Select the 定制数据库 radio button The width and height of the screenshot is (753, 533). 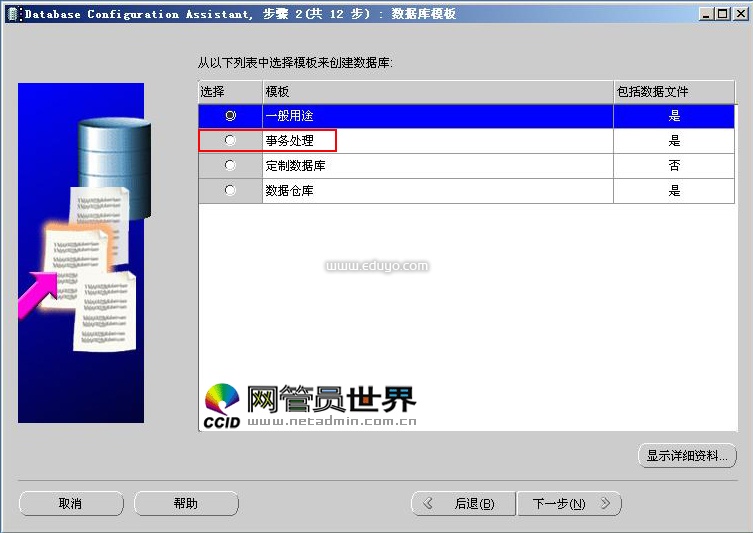[231, 166]
